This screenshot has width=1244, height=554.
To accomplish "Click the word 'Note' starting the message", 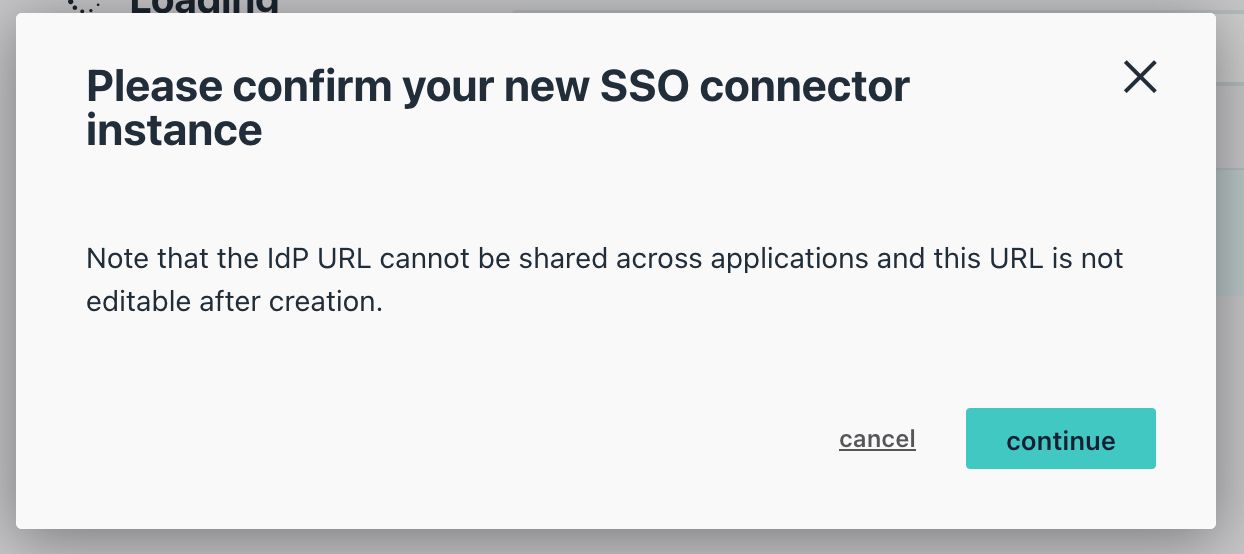I will pyautogui.click(x=115, y=259).
